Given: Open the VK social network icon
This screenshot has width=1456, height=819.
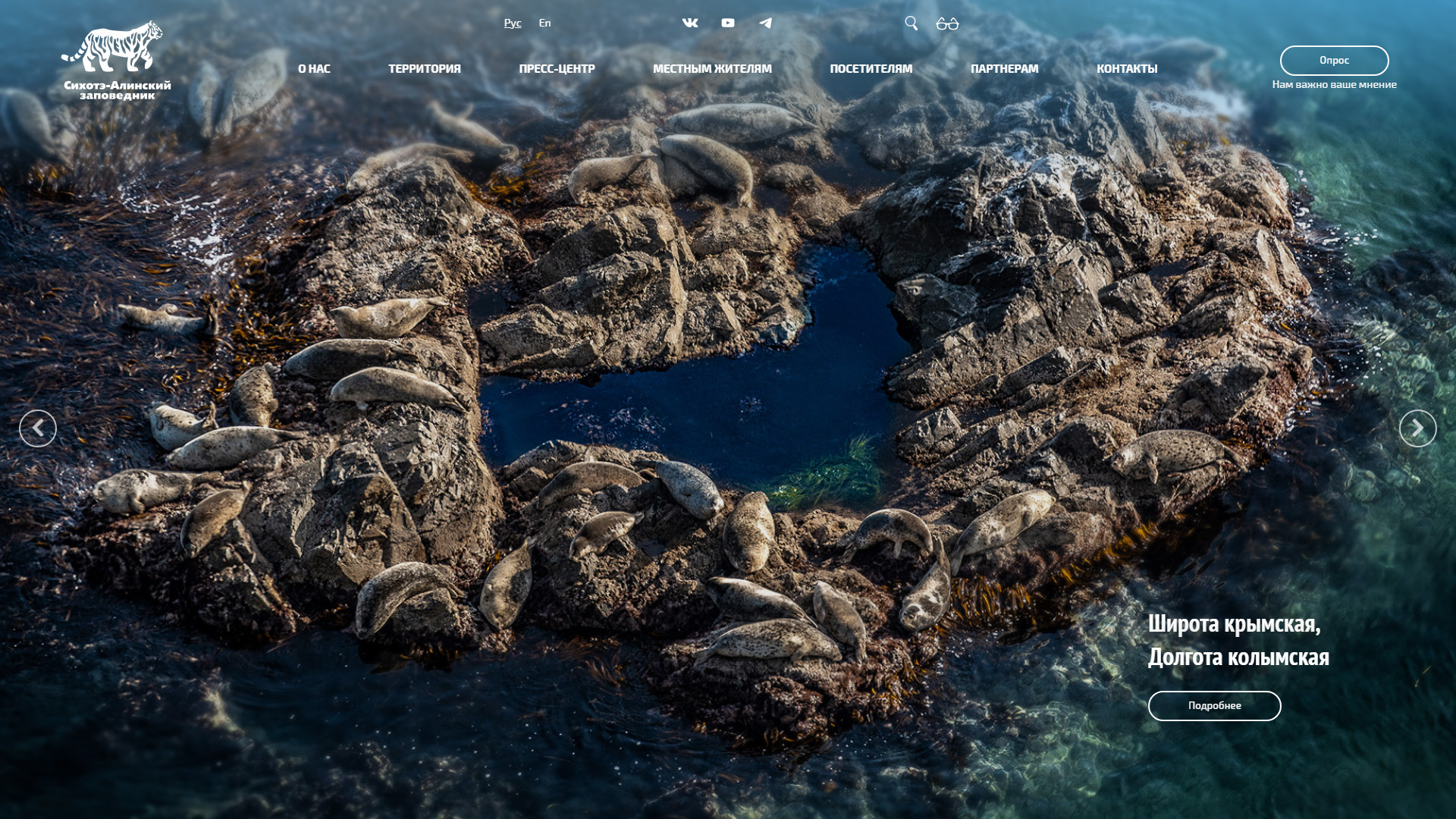Looking at the screenshot, I should pyautogui.click(x=690, y=24).
